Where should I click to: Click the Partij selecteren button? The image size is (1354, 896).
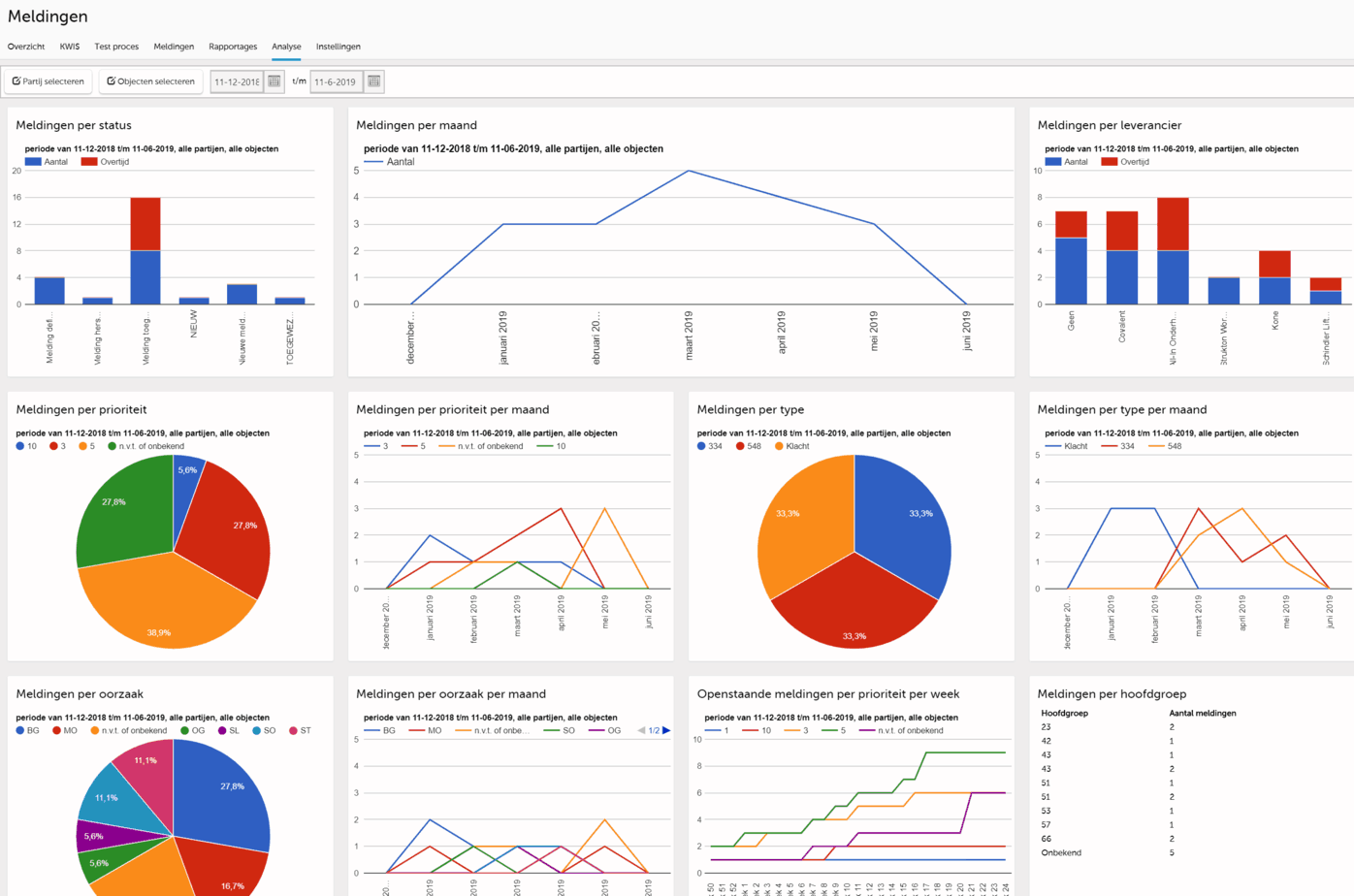pos(48,81)
